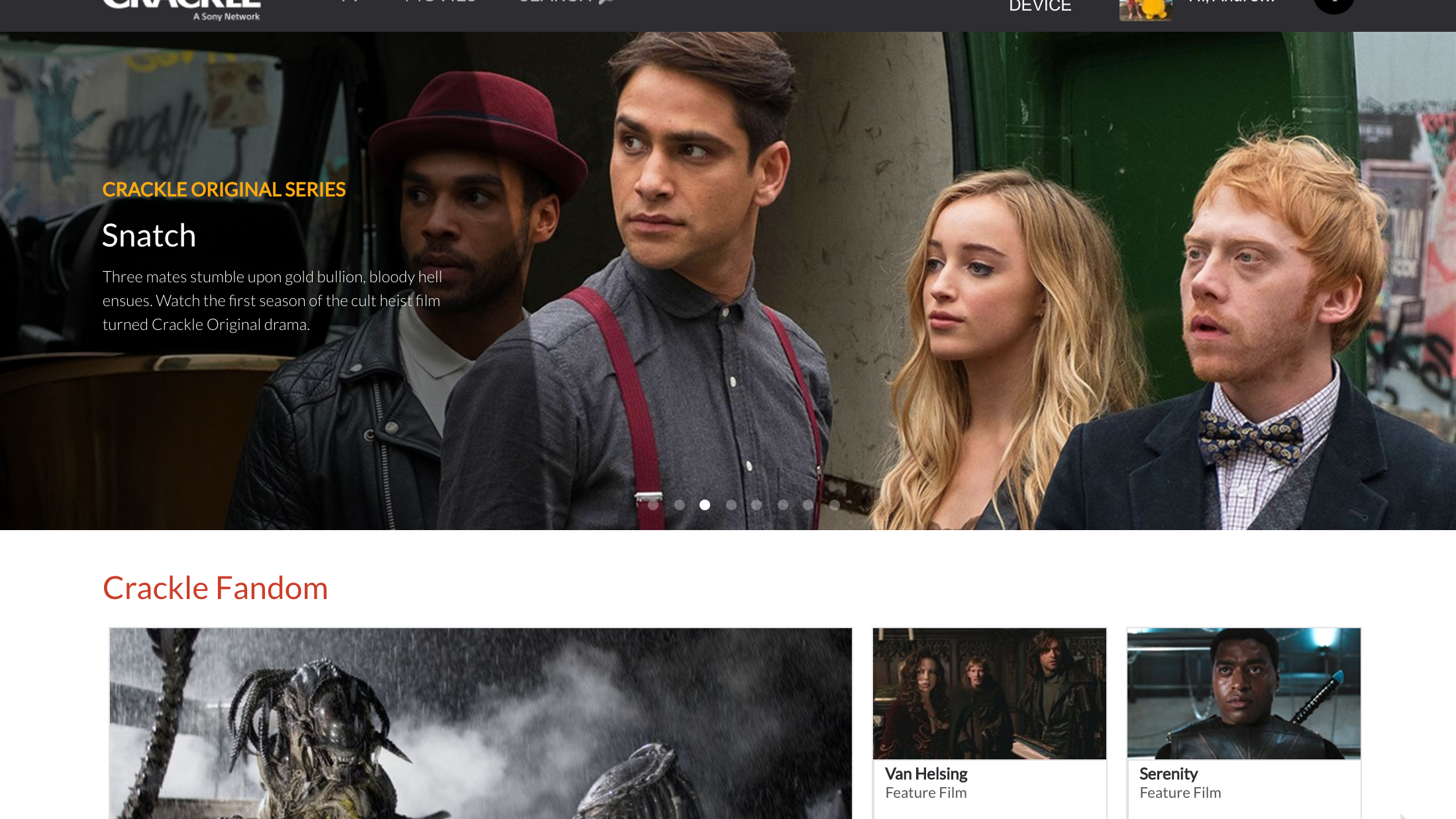
Task: Open the Snatch series title link
Action: (x=149, y=236)
